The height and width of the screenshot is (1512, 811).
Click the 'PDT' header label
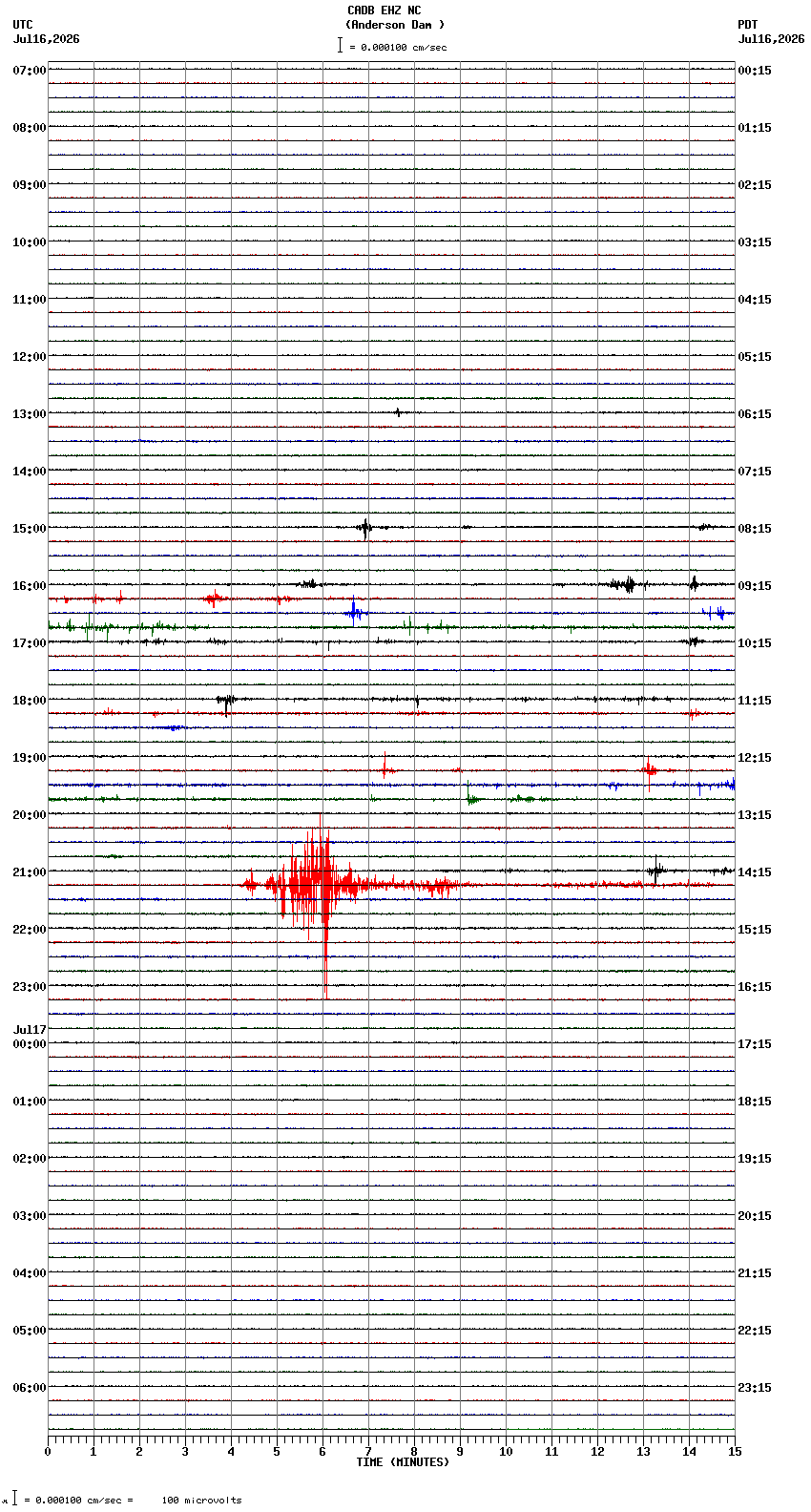(747, 25)
